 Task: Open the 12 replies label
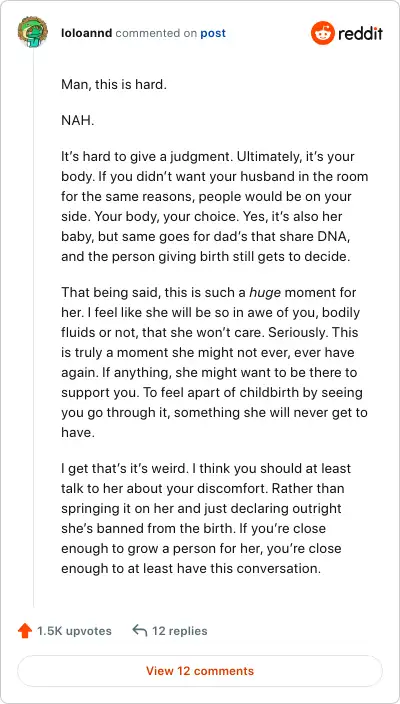pyautogui.click(x=180, y=631)
